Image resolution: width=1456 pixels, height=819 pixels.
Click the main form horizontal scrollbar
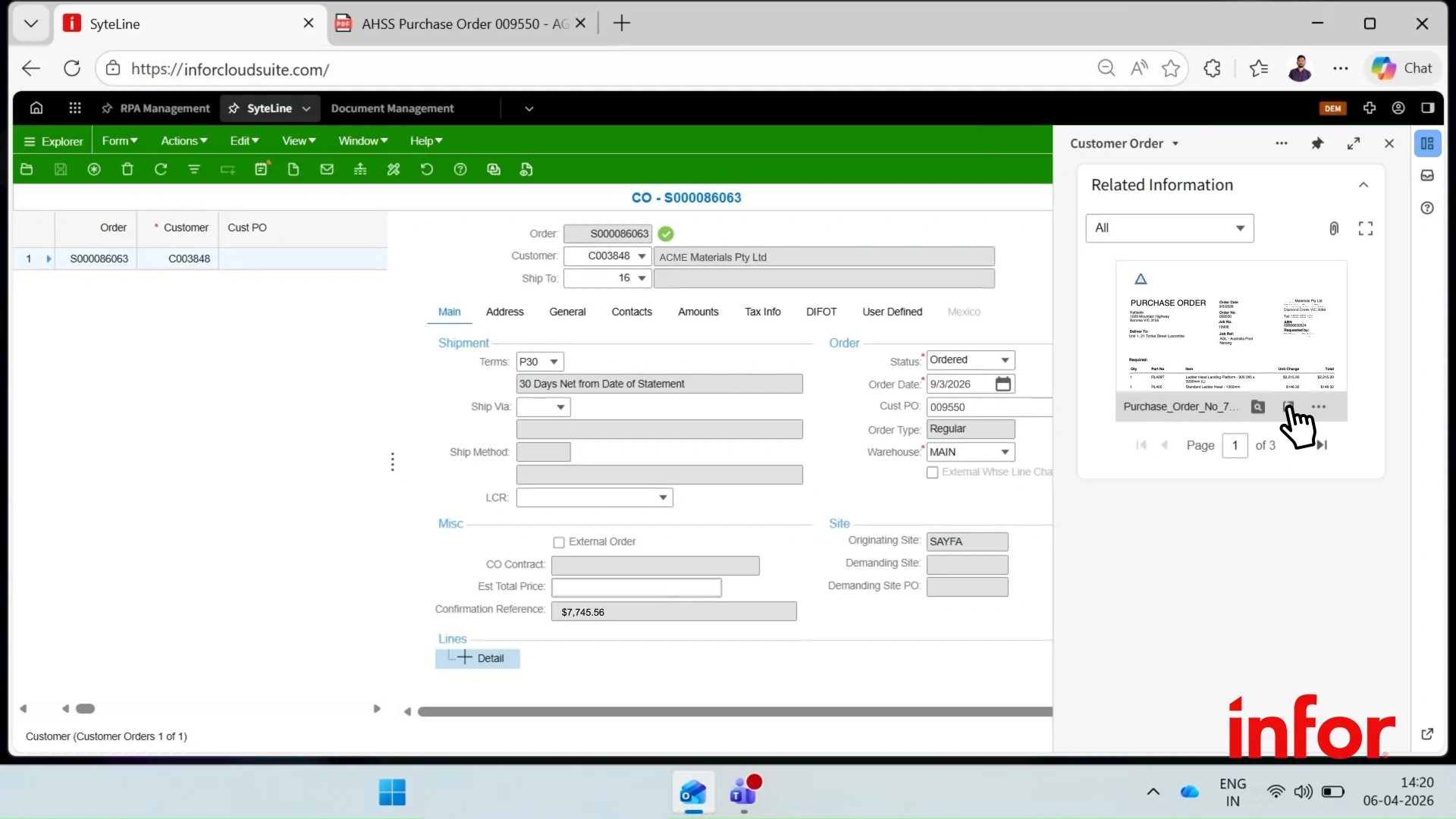[x=734, y=711]
